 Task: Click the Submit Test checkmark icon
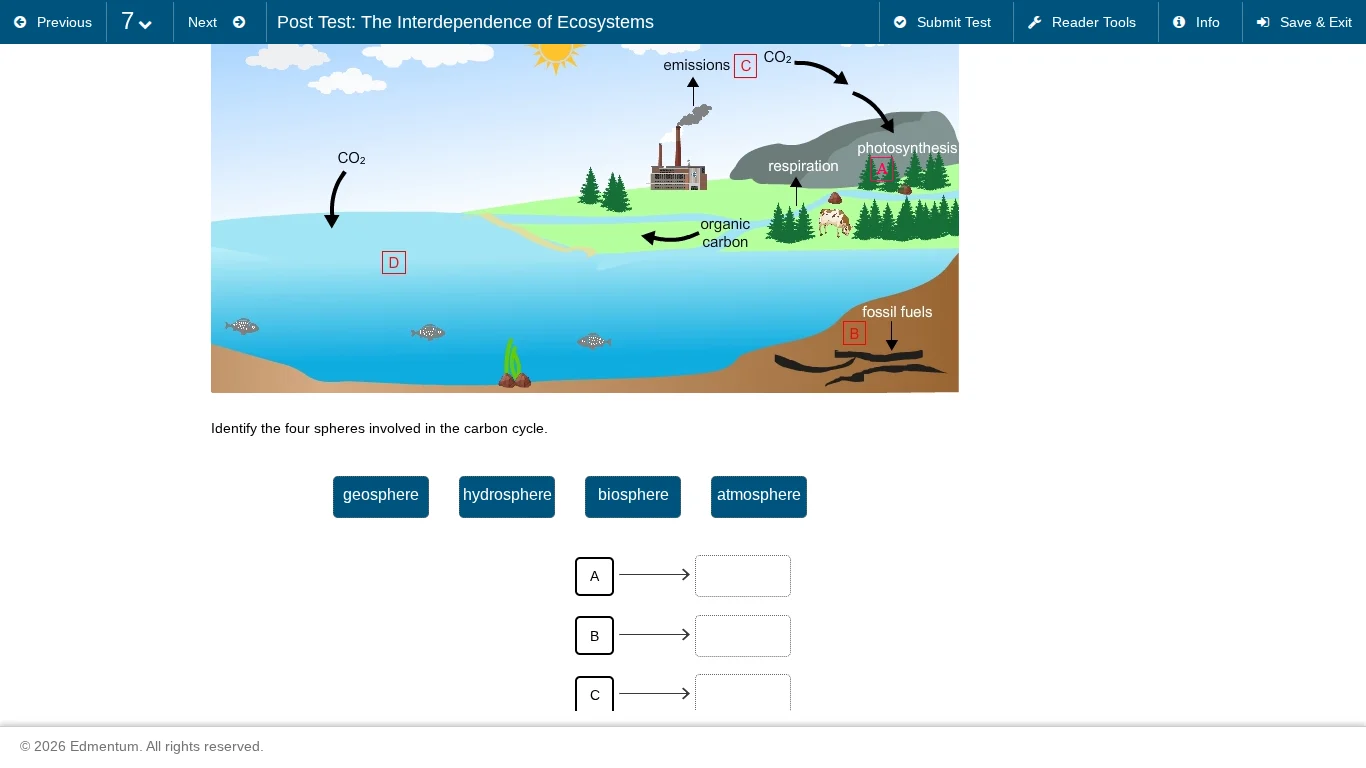click(902, 22)
